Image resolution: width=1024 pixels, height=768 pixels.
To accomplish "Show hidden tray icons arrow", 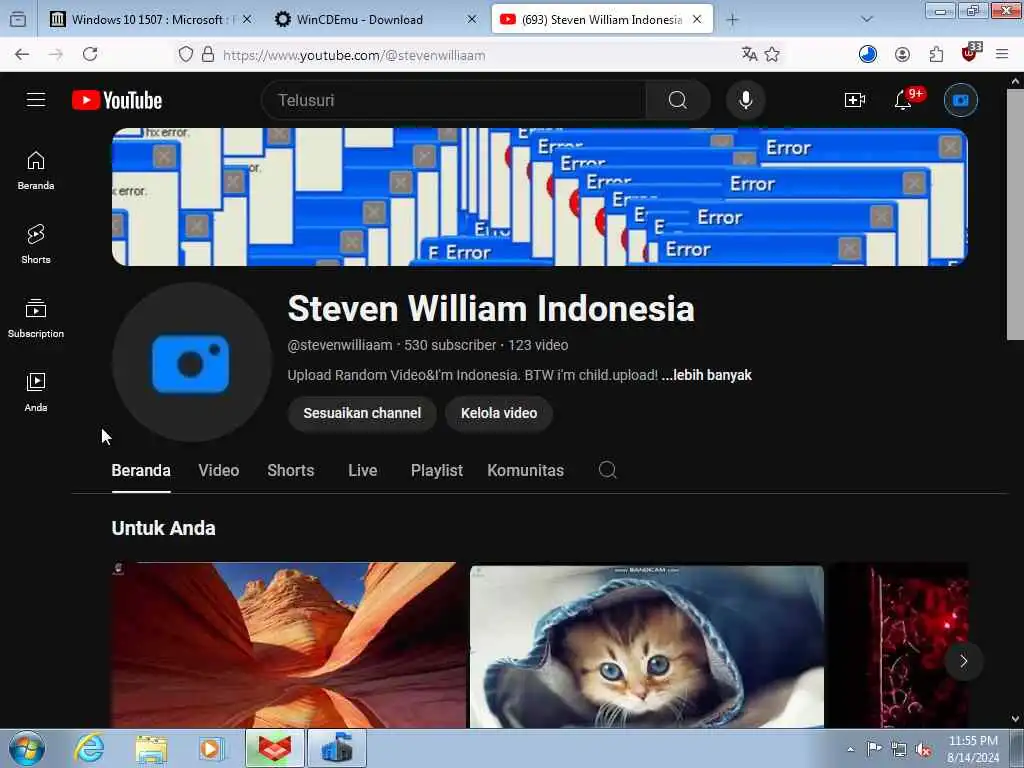I will click(850, 749).
